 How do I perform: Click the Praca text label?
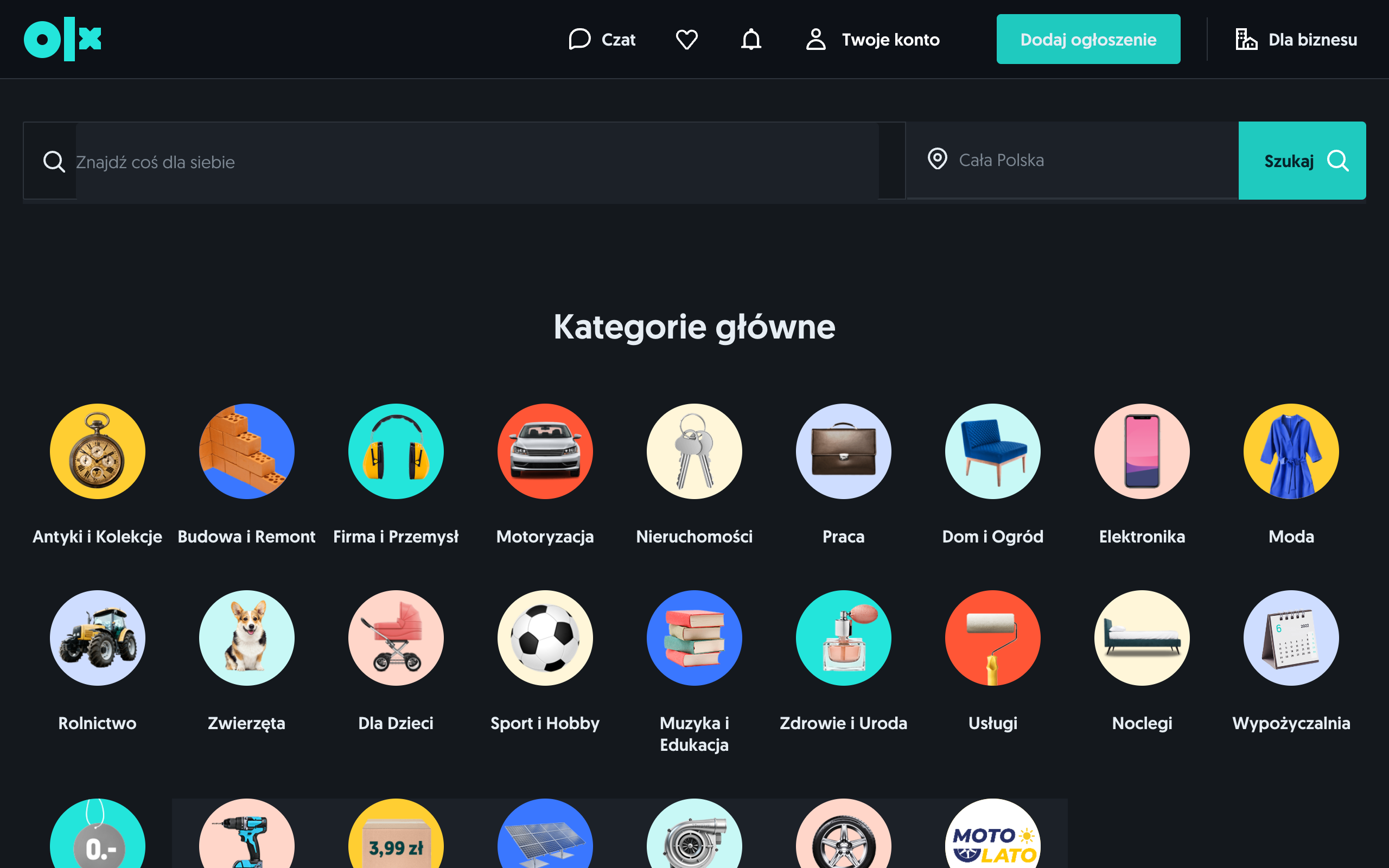844,537
